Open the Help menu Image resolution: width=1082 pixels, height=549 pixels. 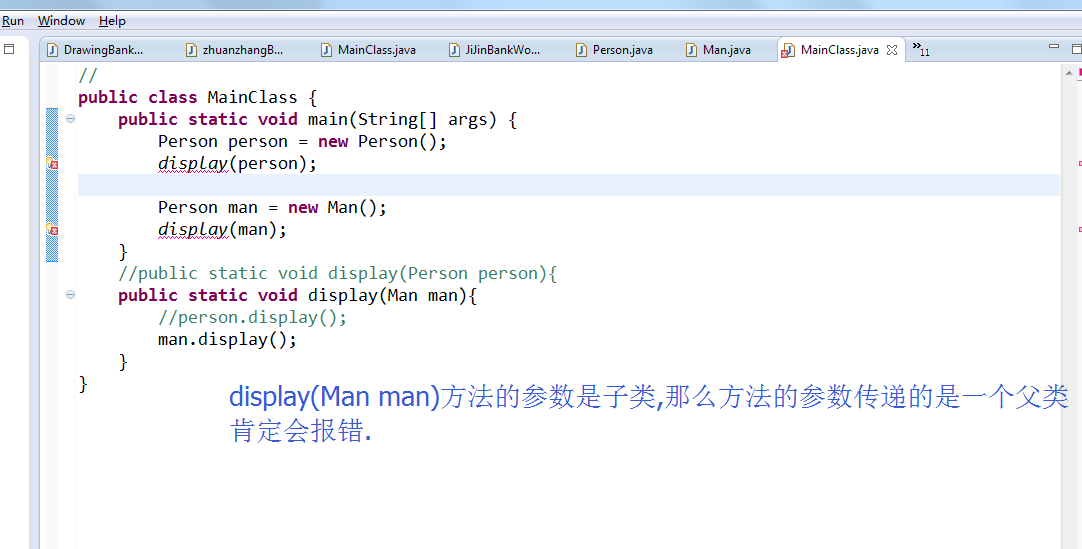112,21
